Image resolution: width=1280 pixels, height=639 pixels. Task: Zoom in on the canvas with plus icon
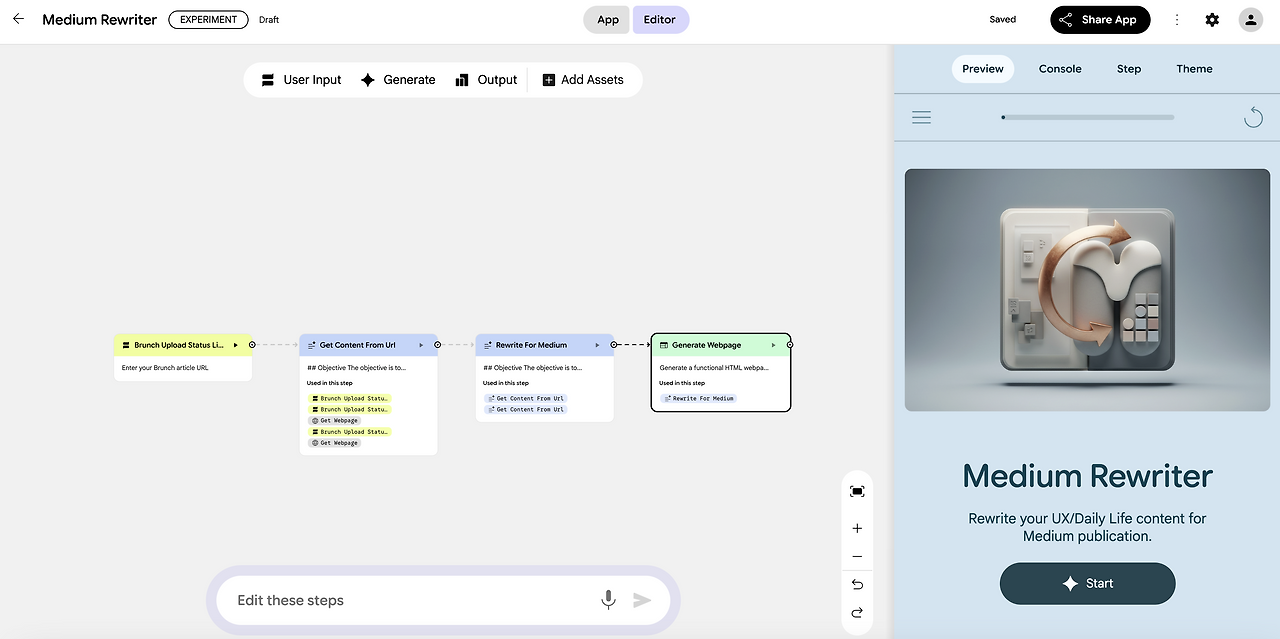point(857,528)
